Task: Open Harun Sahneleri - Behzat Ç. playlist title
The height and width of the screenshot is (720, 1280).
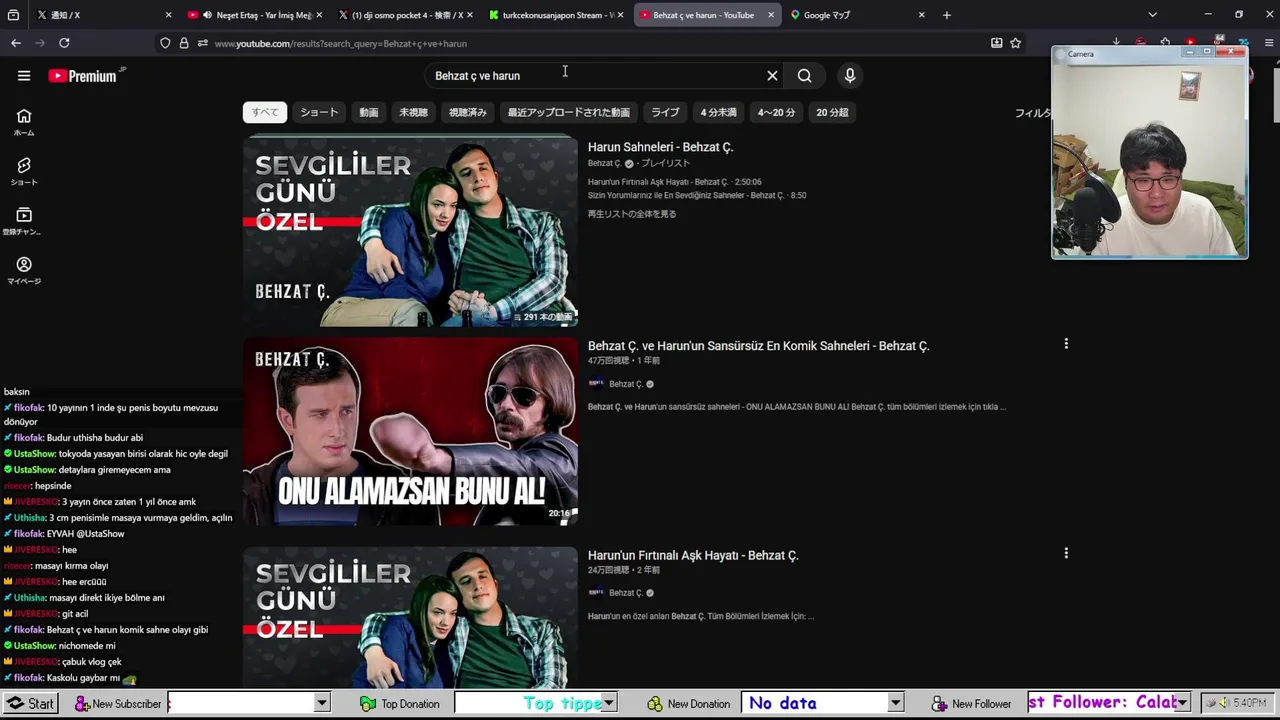Action: tap(660, 147)
